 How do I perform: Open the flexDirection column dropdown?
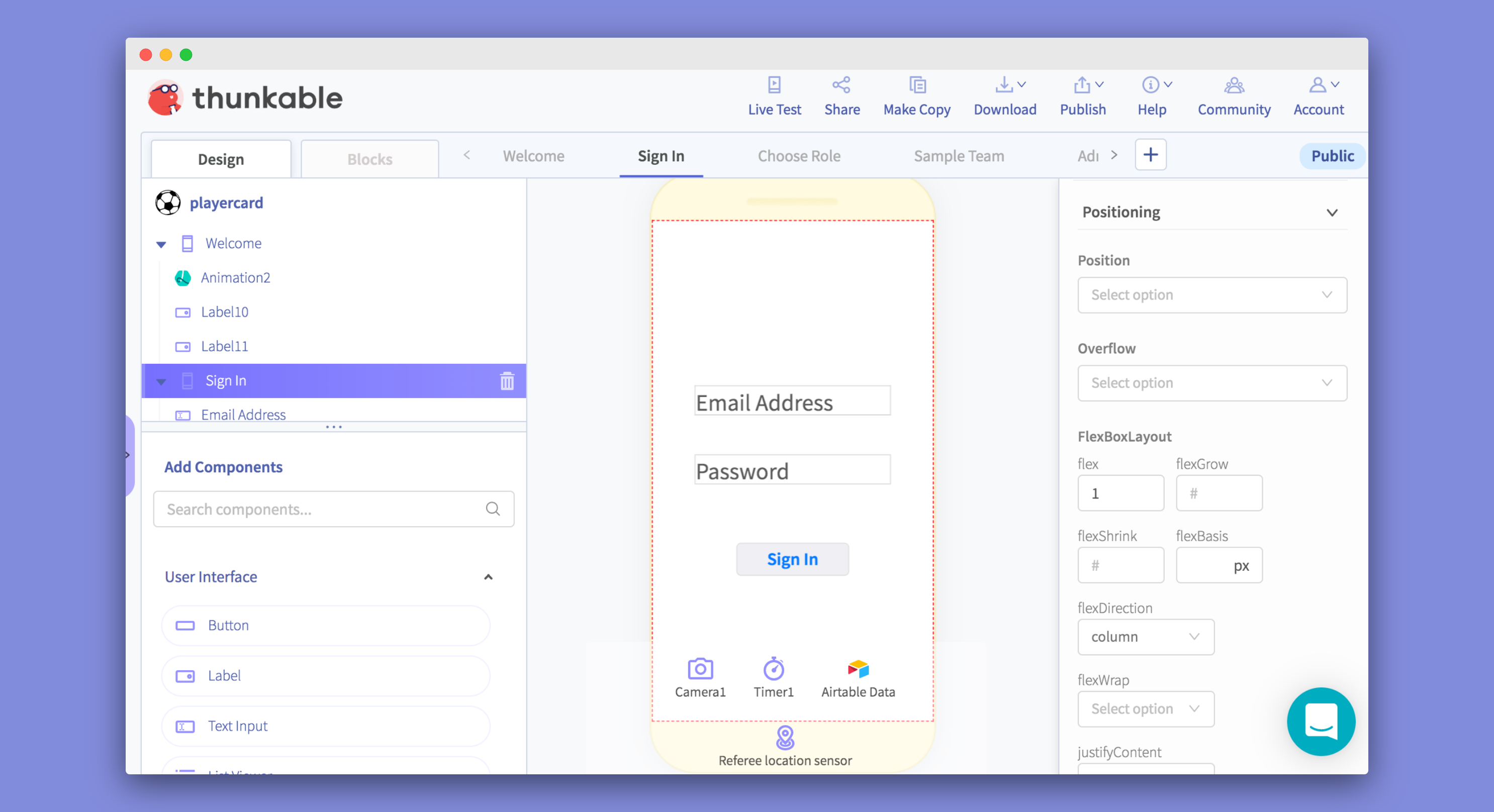[1146, 637]
